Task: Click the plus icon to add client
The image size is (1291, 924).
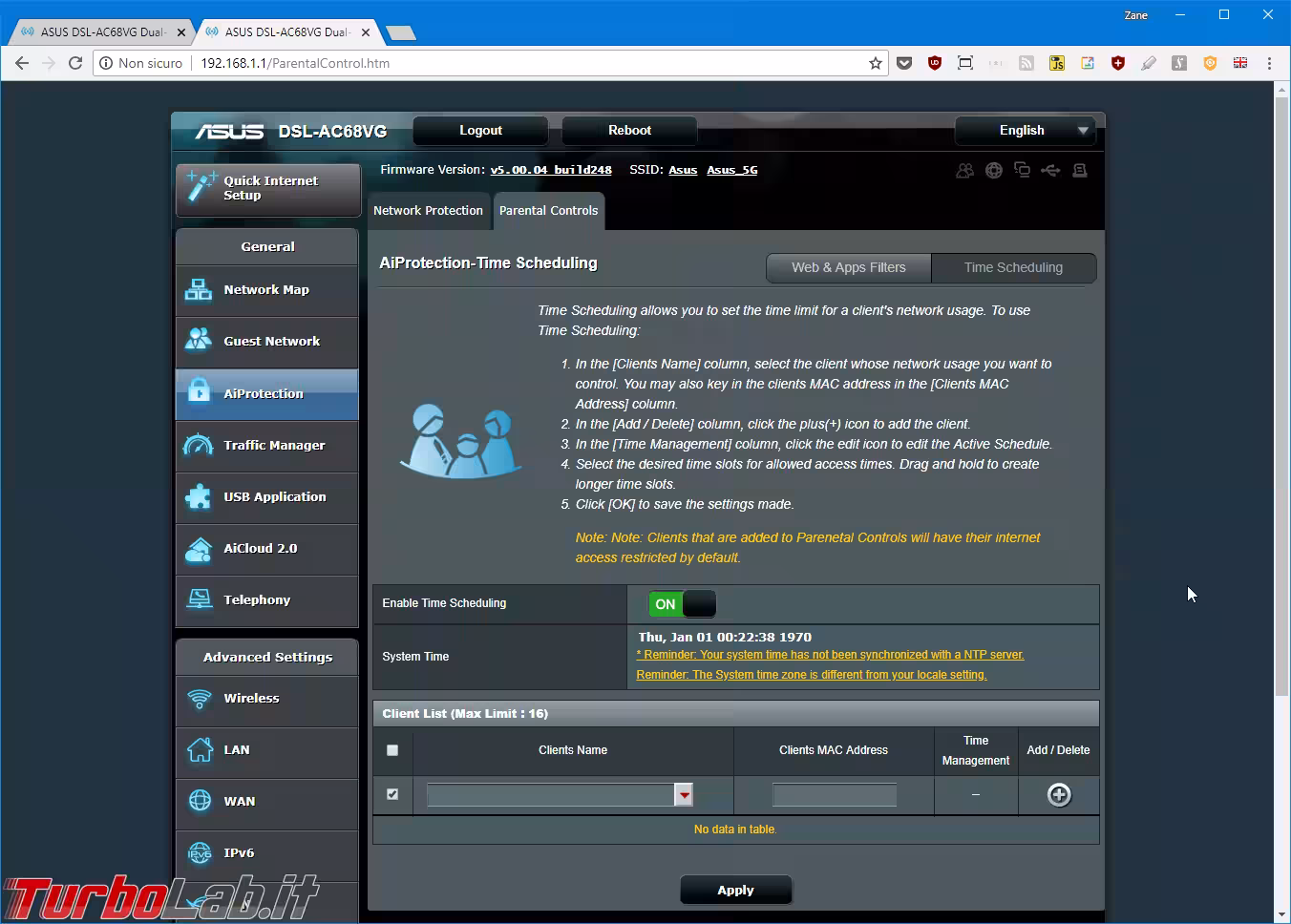Action: coord(1058,794)
